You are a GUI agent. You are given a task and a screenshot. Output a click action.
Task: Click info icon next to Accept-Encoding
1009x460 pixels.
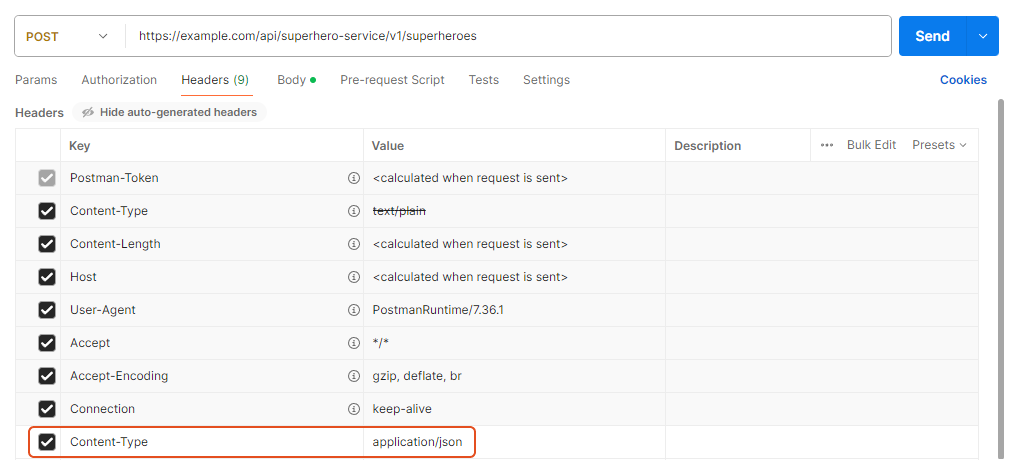click(x=353, y=376)
